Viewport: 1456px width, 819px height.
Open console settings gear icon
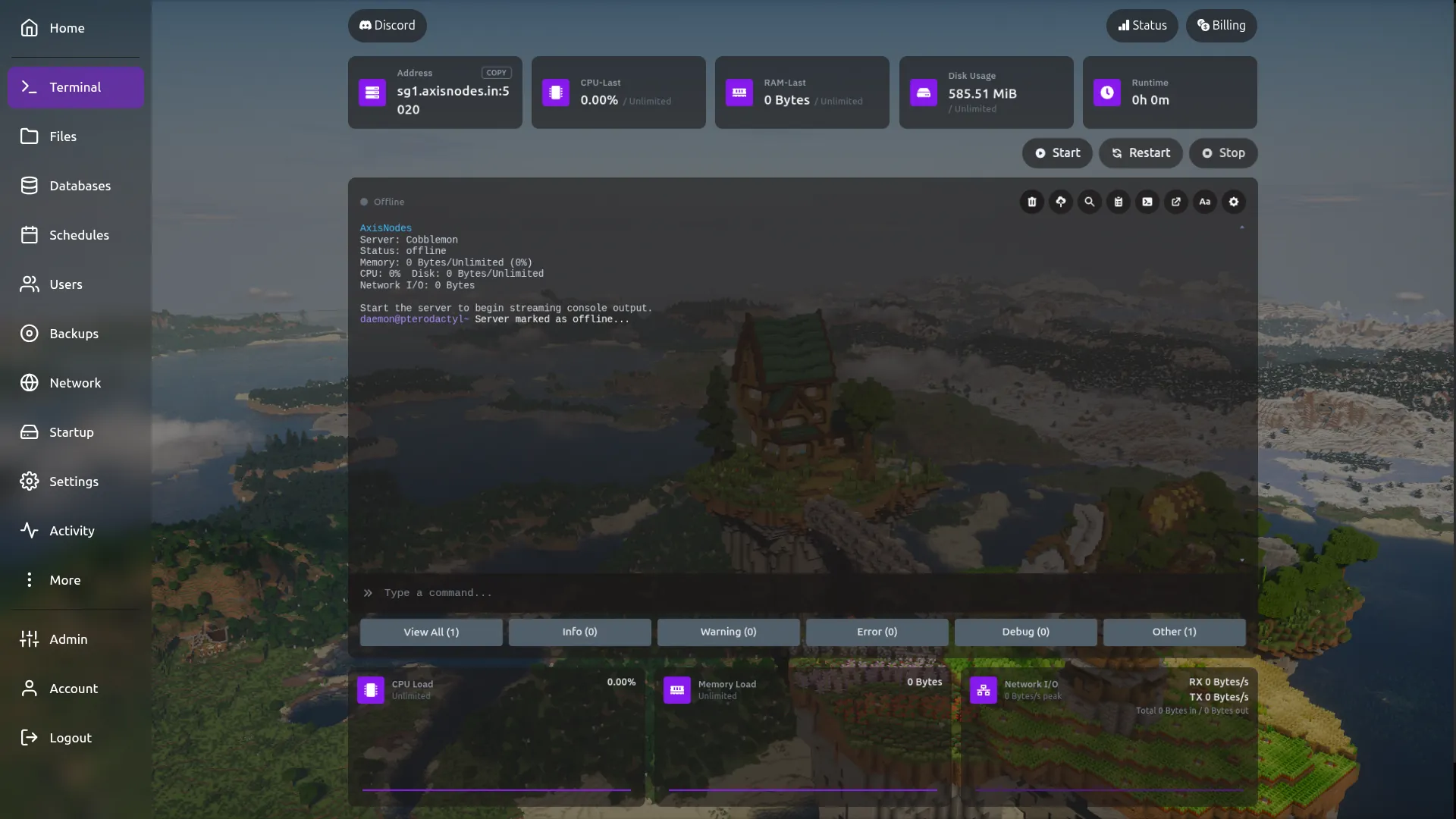1233,202
